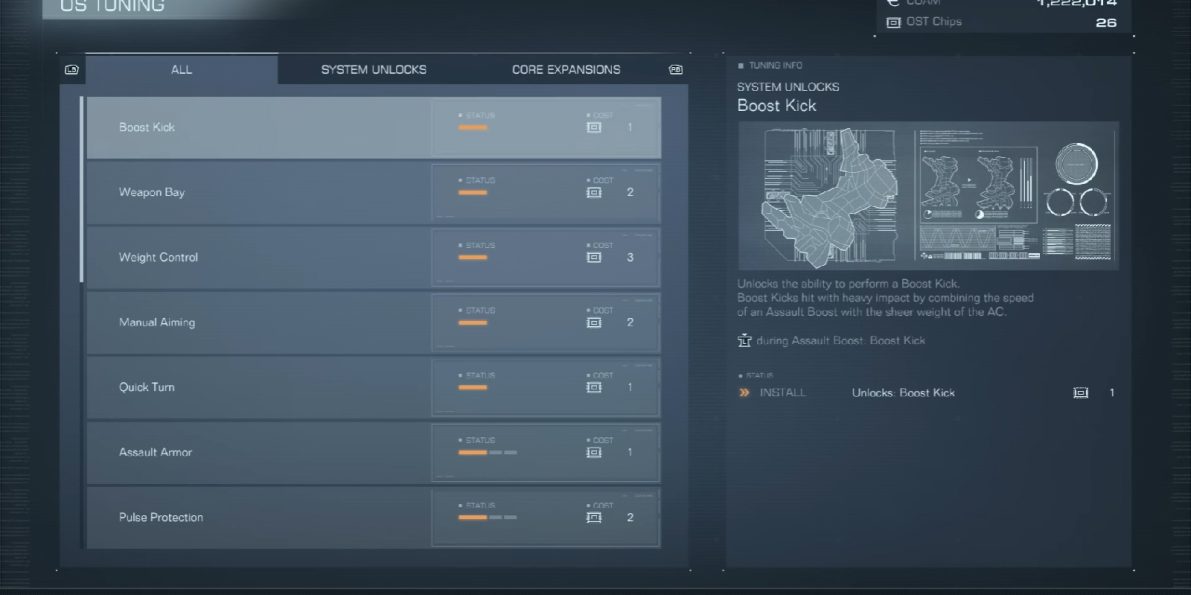
Task: Click the Pulse Protection status level indicator
Action: [x=488, y=517]
